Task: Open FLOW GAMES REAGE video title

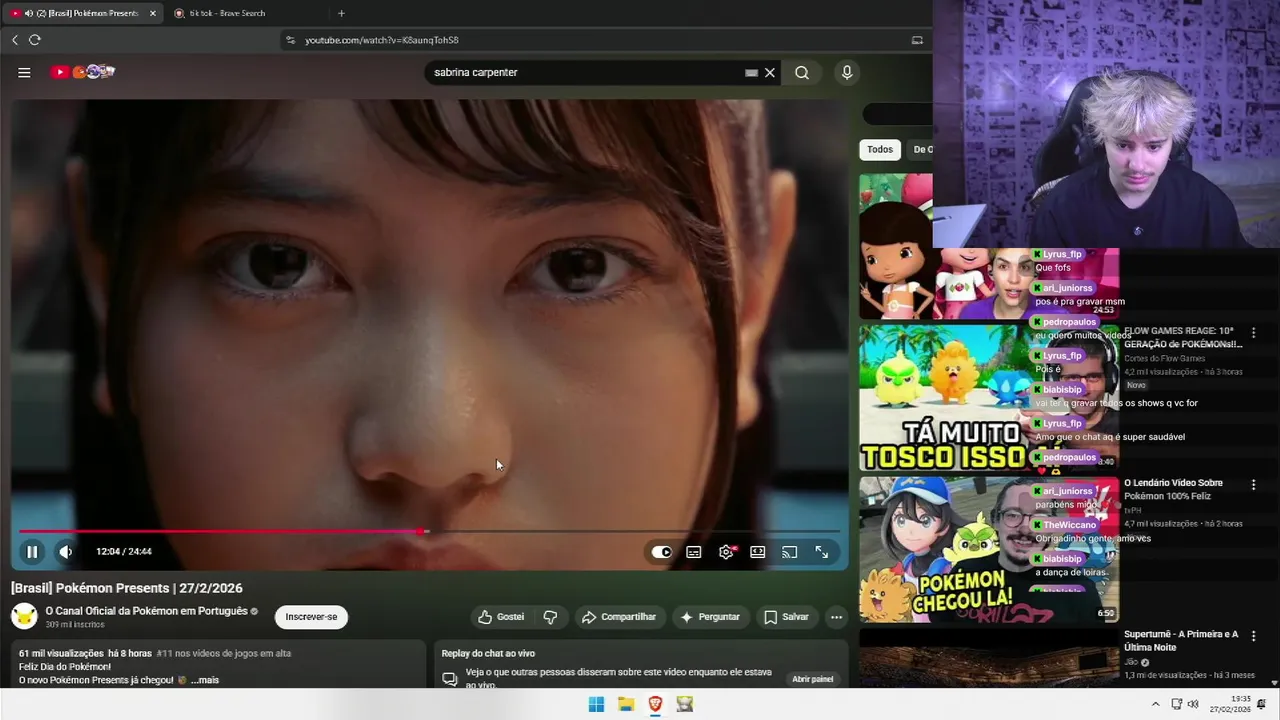Action: pos(1183,338)
